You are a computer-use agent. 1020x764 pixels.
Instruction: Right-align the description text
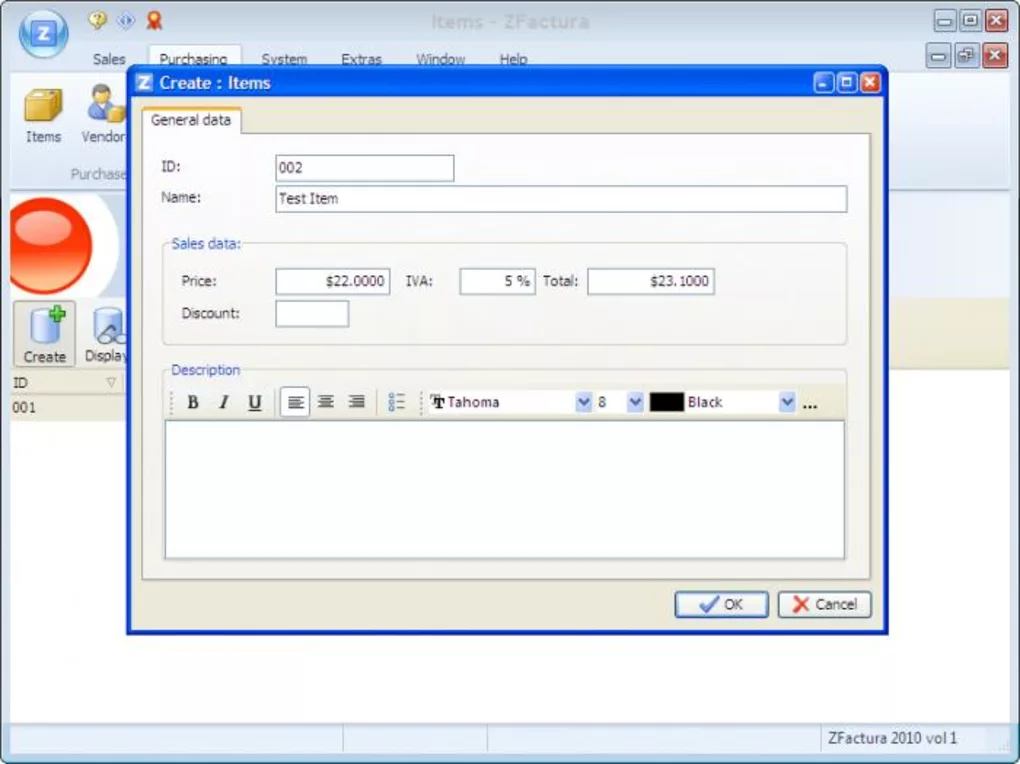point(357,402)
